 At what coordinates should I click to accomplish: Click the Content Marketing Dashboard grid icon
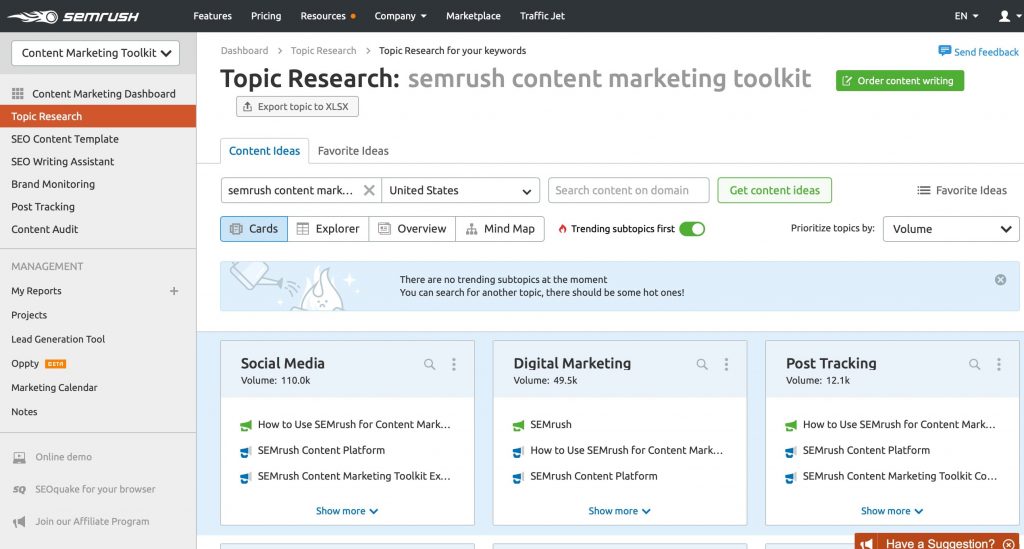click(18, 94)
